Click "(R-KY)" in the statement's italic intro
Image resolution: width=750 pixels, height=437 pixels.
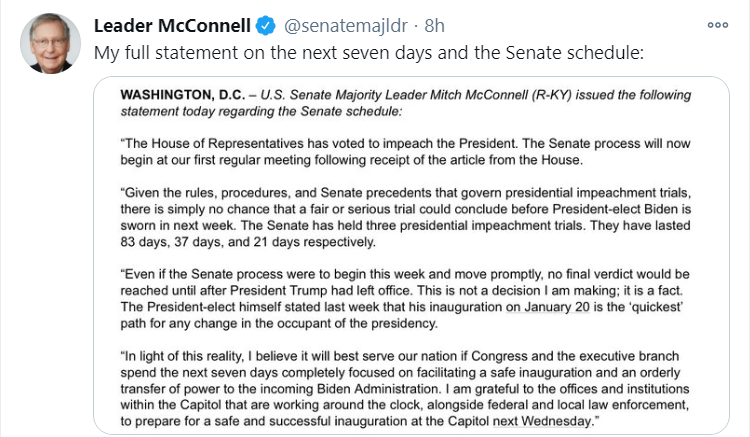click(x=551, y=95)
